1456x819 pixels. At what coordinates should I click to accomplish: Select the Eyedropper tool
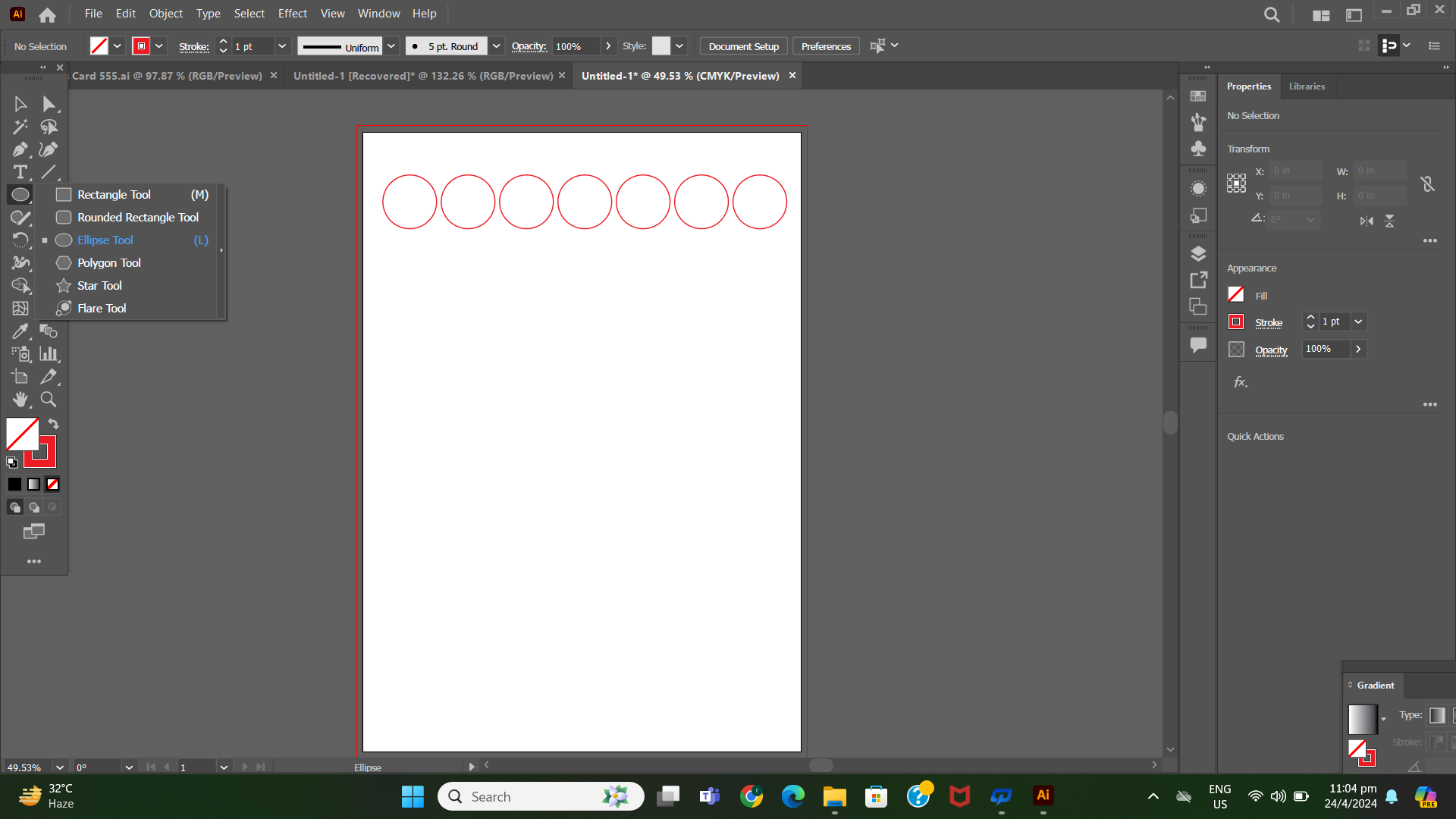[20, 331]
